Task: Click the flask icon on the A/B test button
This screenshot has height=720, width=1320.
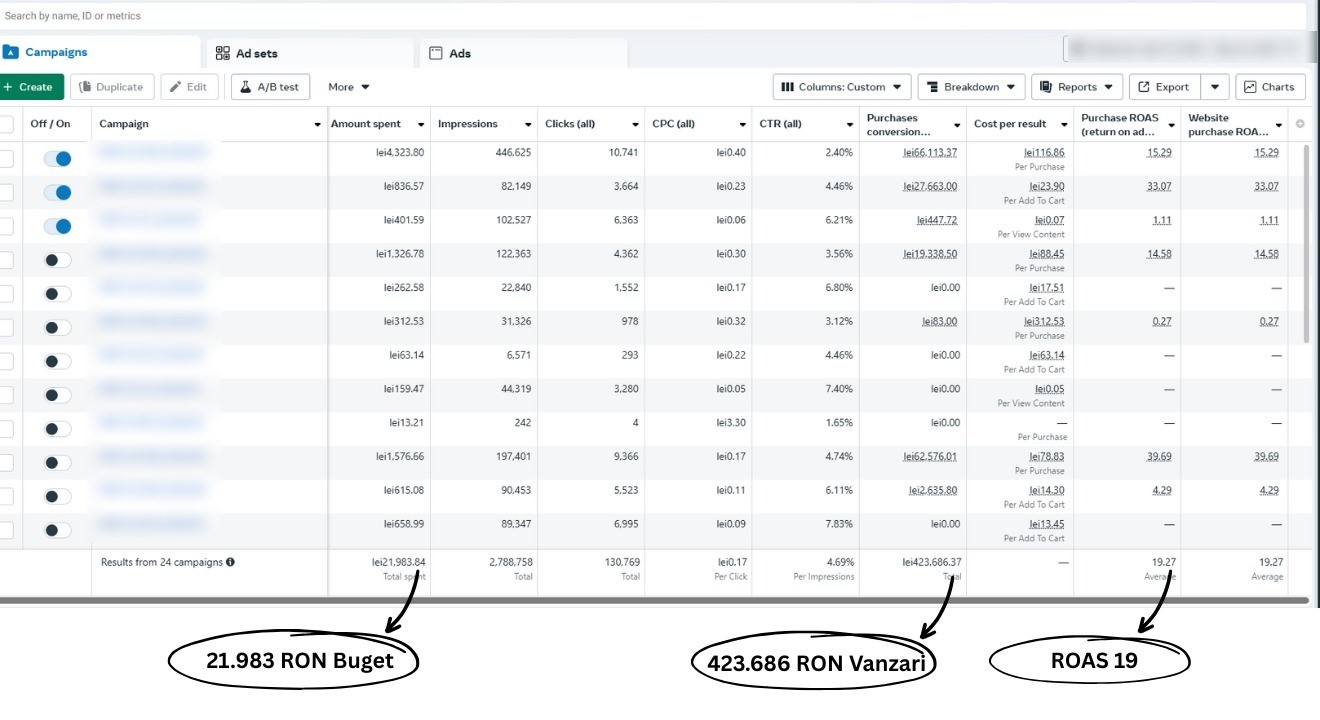Action: coord(245,87)
